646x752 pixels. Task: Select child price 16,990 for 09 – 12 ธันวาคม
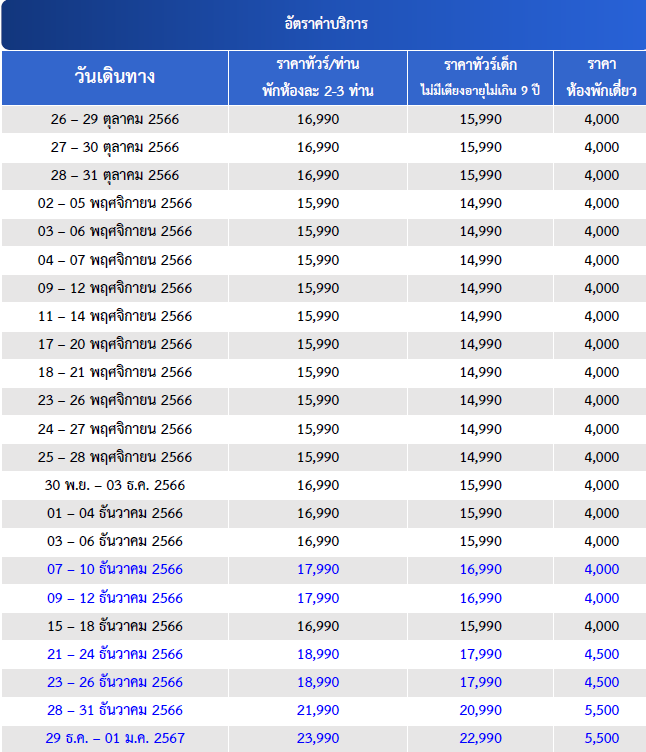click(x=481, y=598)
